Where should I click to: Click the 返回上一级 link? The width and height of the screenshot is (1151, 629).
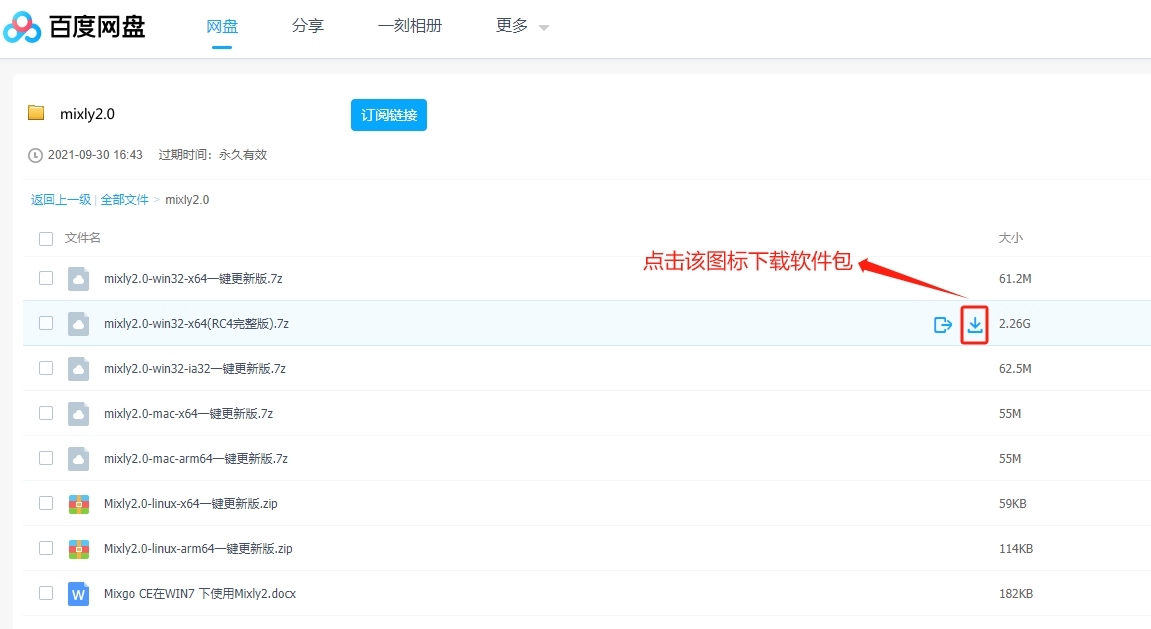[61, 200]
